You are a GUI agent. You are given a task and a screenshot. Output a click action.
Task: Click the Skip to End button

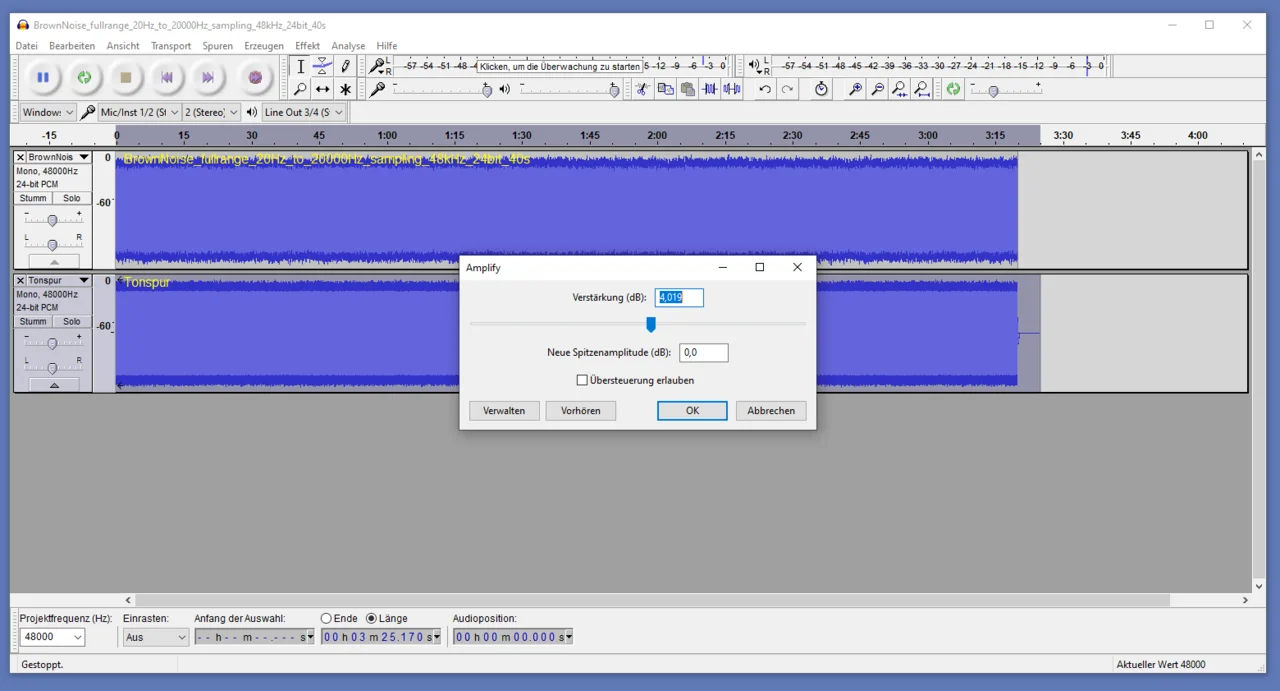click(x=207, y=77)
